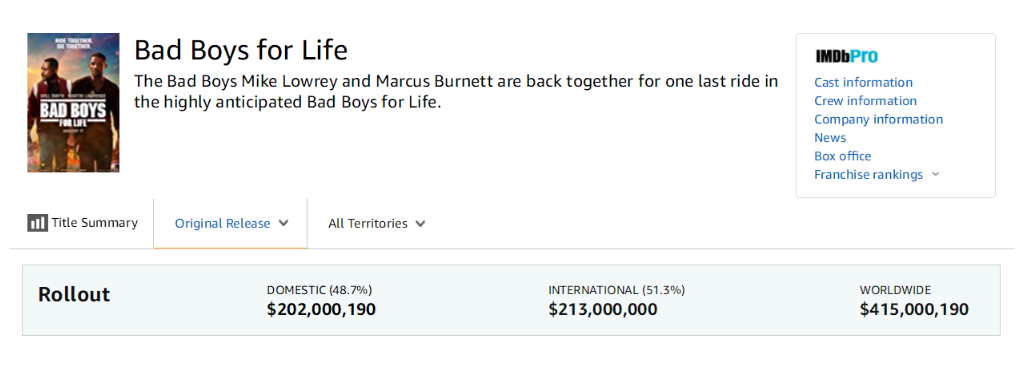Viewport: 1035px width, 367px height.
Task: Click the Title Summary bar chart icon
Action: click(37, 223)
